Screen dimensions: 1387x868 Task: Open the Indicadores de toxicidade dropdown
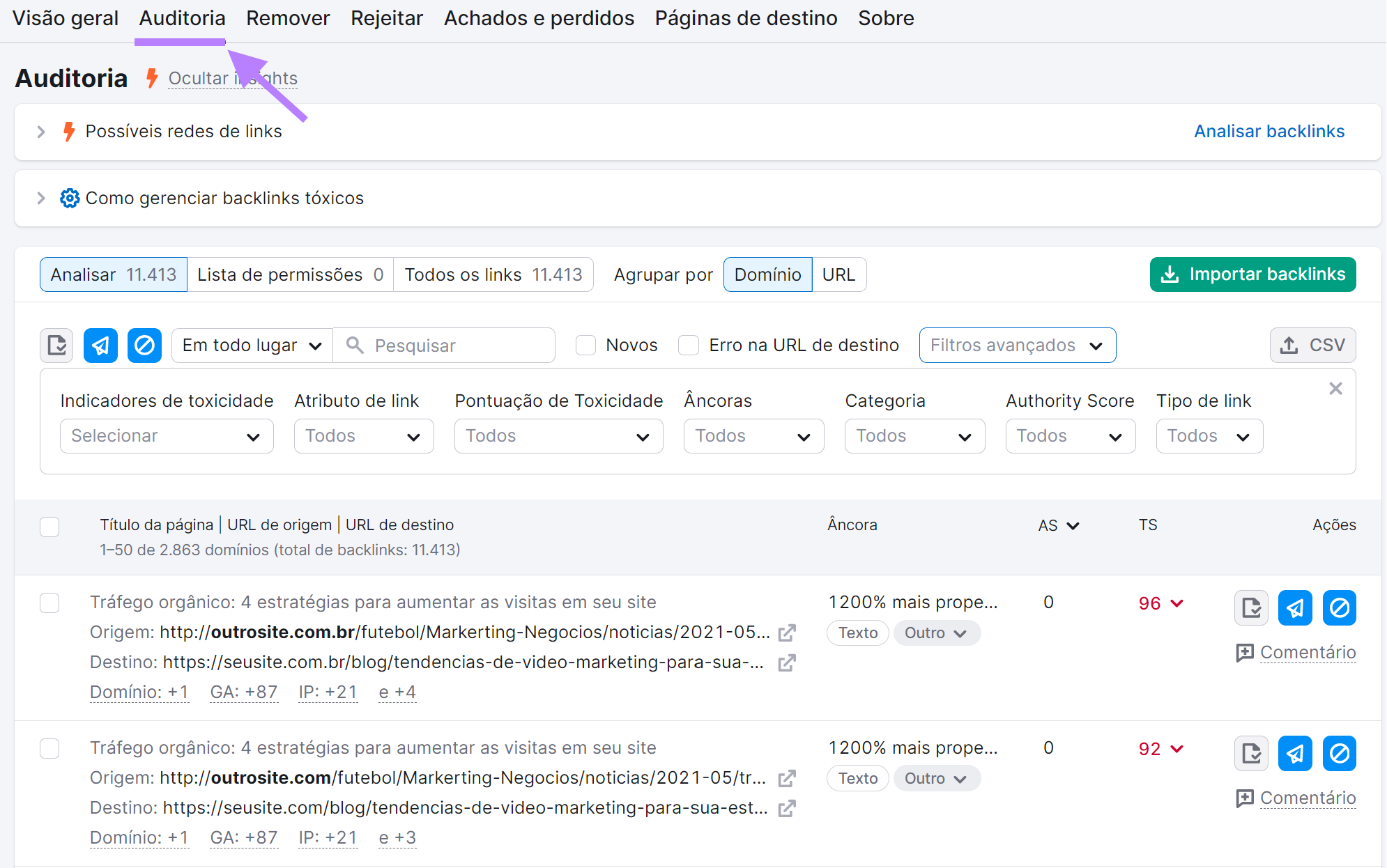(164, 435)
